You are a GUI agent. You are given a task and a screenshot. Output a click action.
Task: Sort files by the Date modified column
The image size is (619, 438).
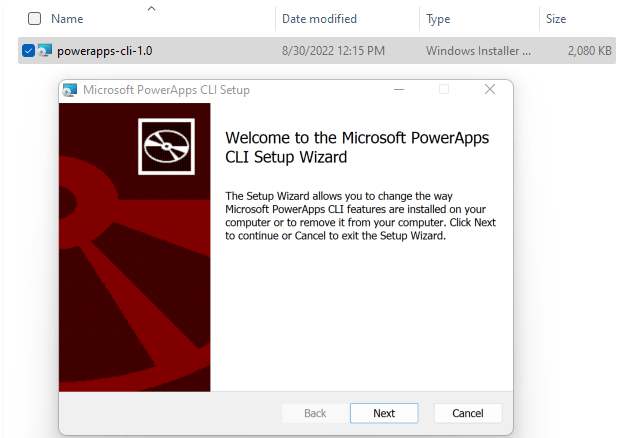tap(321, 19)
